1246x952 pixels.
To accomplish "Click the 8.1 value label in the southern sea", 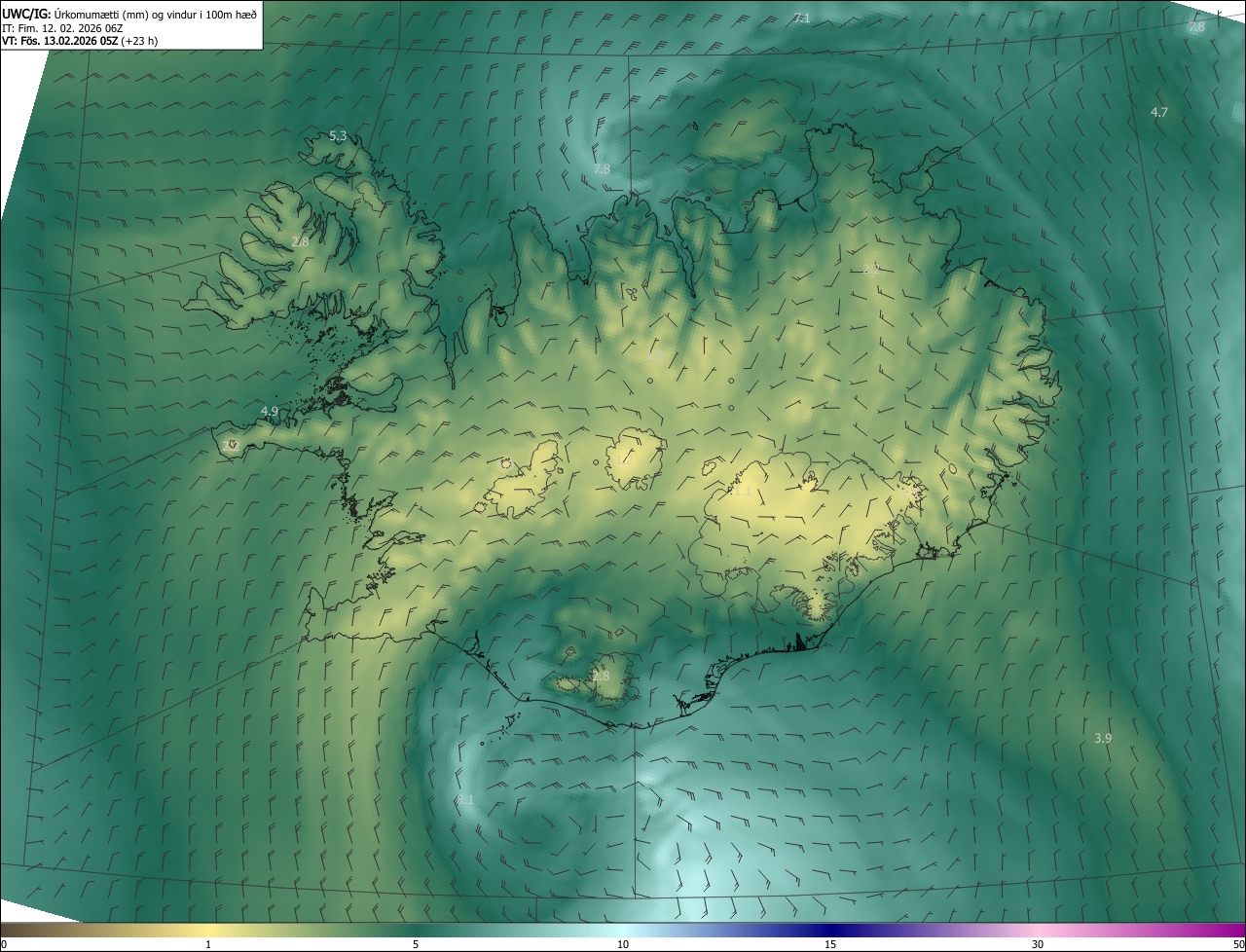I will [465, 800].
